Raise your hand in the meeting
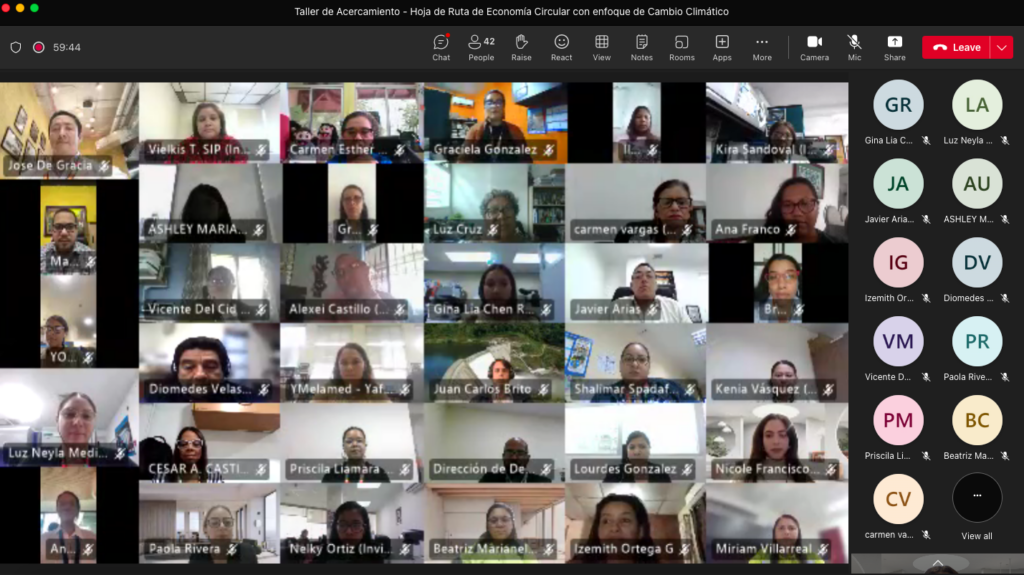1024x575 pixels. [x=521, y=46]
